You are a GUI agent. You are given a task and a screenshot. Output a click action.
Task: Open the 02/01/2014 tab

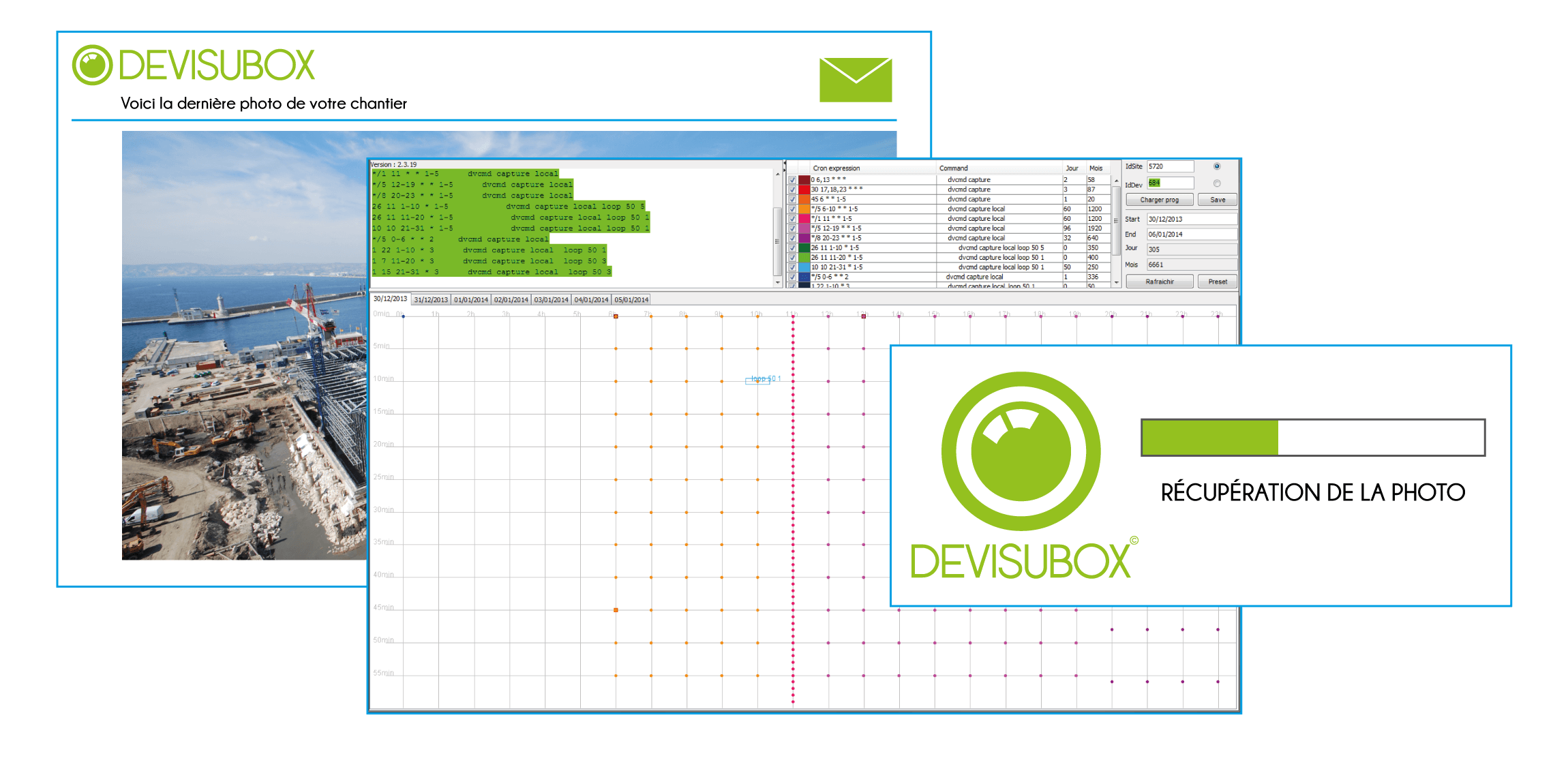[511, 300]
